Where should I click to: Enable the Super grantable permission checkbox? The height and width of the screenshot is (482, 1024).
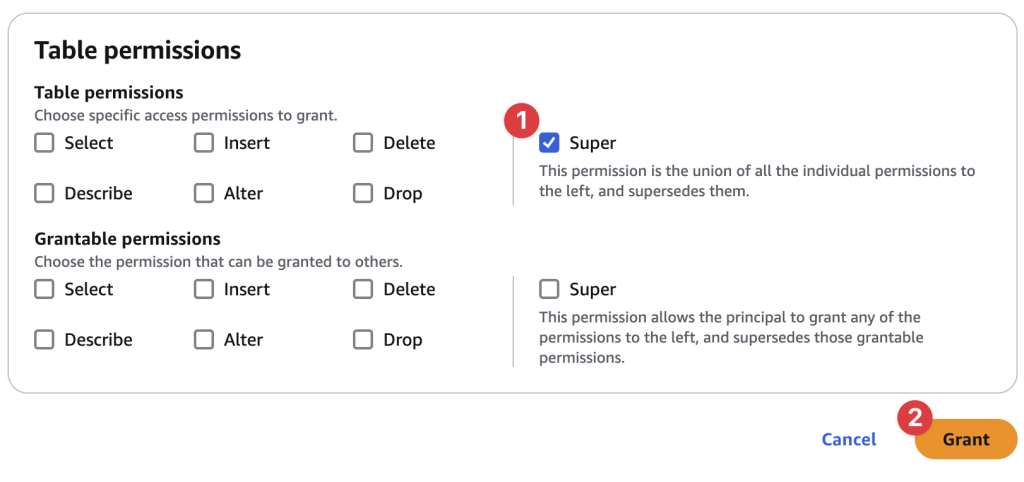(549, 289)
